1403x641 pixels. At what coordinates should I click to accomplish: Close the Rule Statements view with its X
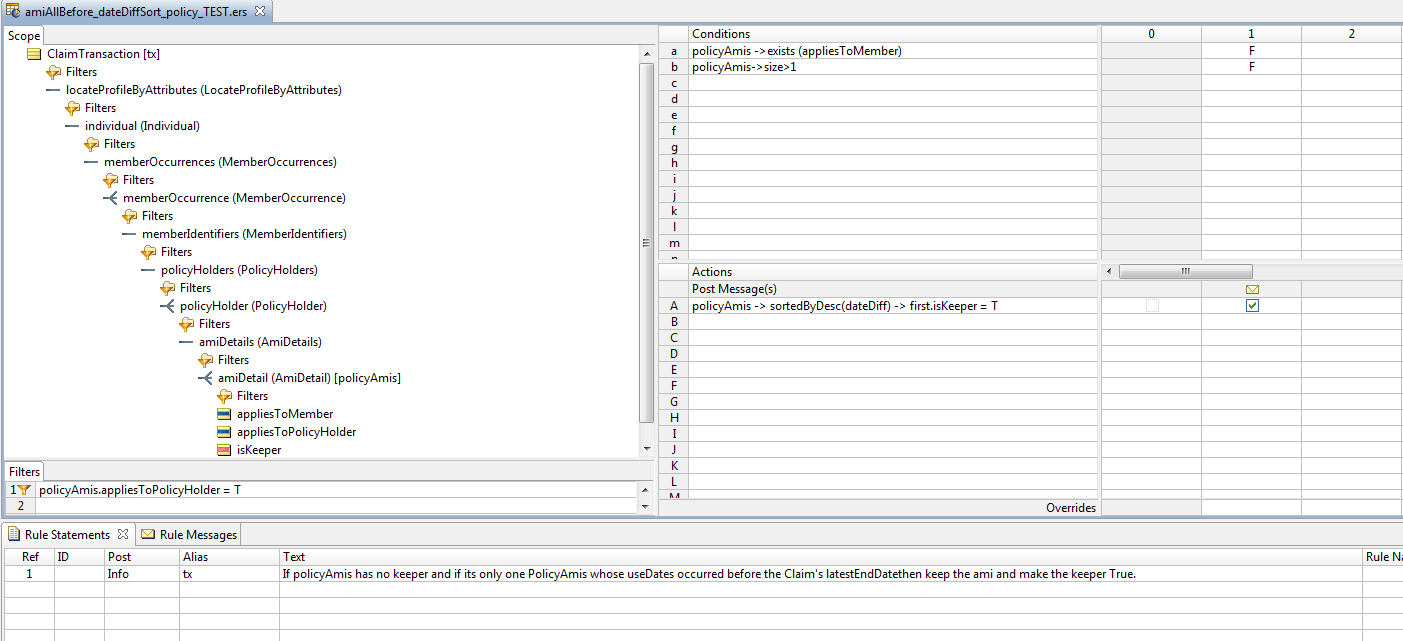pos(123,534)
